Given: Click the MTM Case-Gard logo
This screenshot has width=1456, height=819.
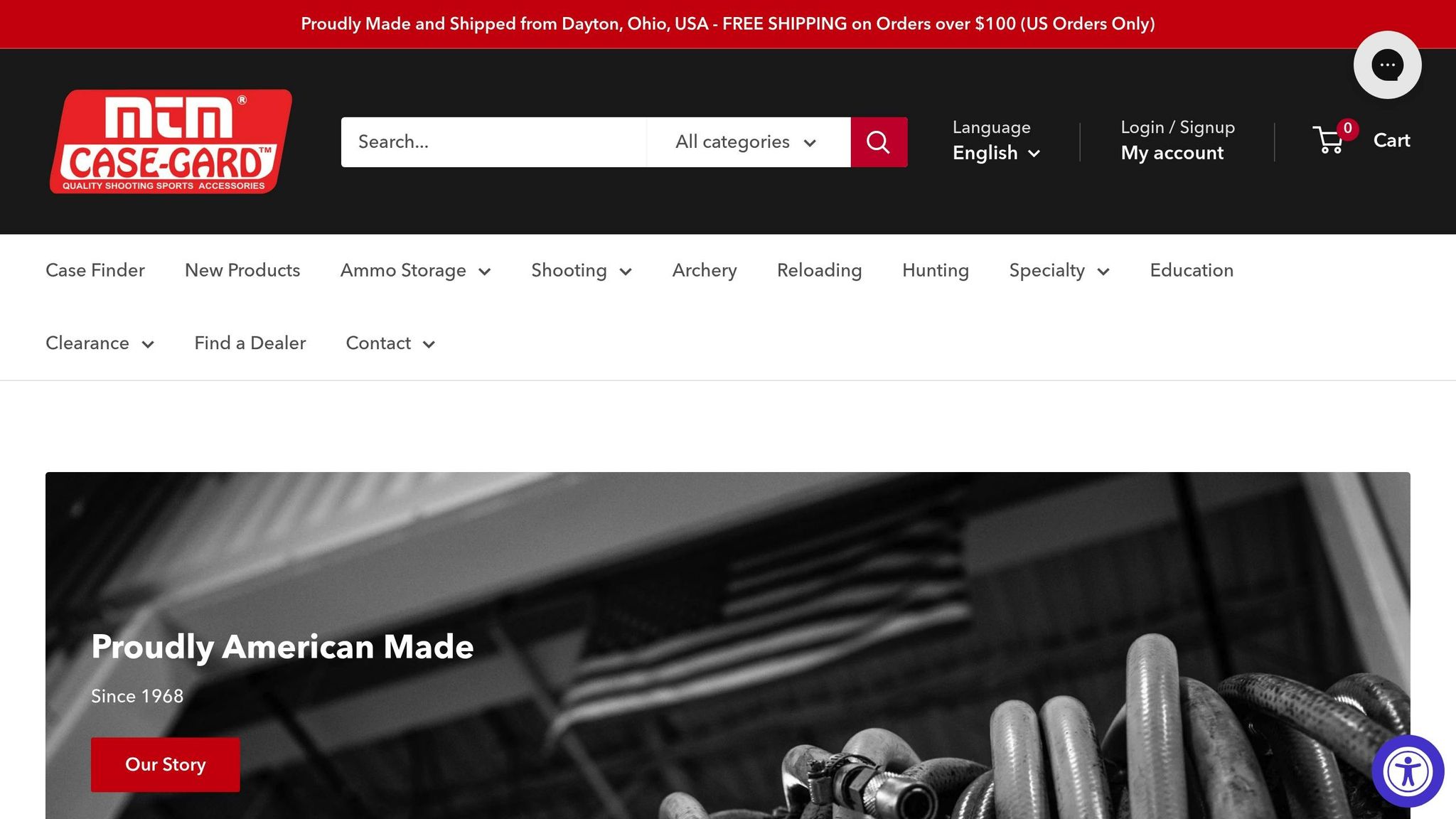Looking at the screenshot, I should tap(171, 141).
